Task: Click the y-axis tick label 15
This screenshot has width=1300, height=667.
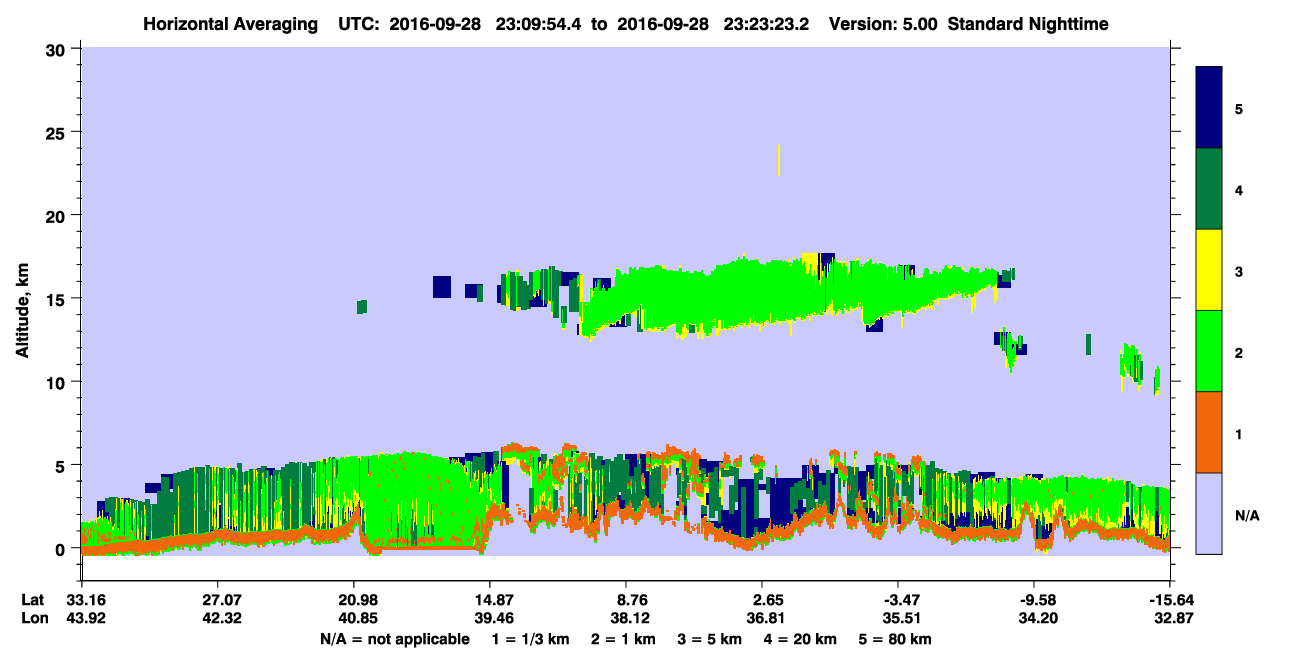Action: click(58, 299)
